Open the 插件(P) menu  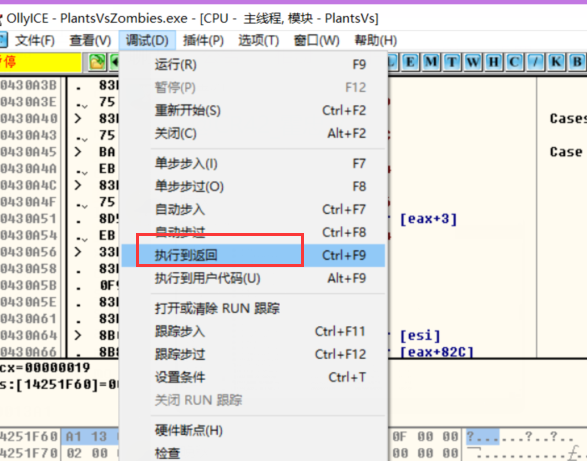click(x=203, y=40)
